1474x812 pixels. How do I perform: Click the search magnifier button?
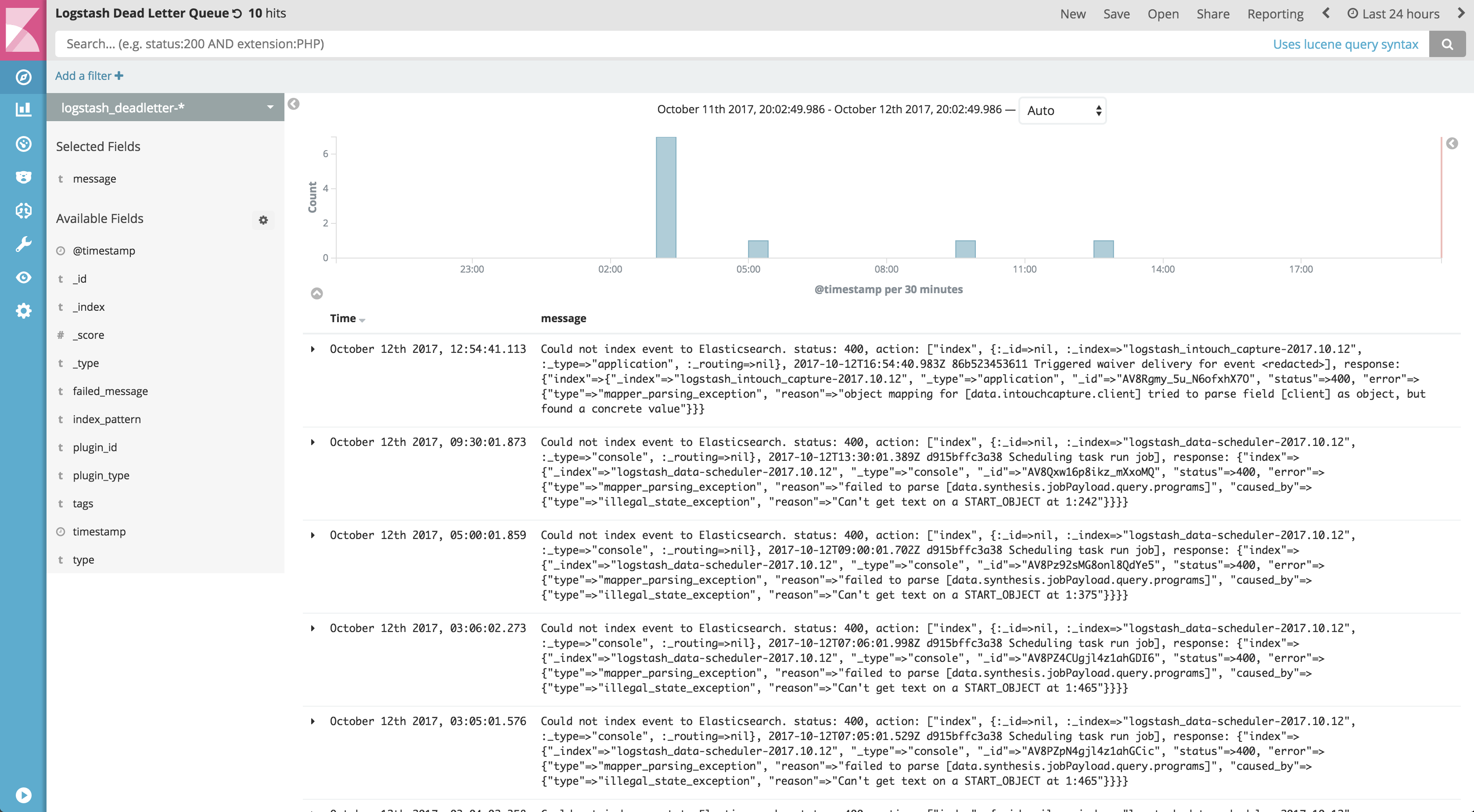(x=1447, y=44)
